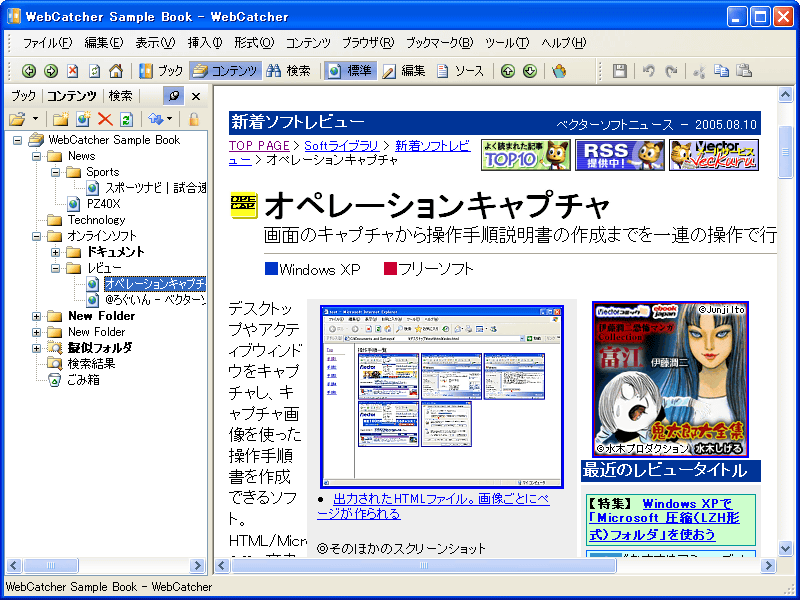This screenshot has height=600, width=800.
Task: Click the refresh icon in panel toolbar
Action: tap(127, 119)
